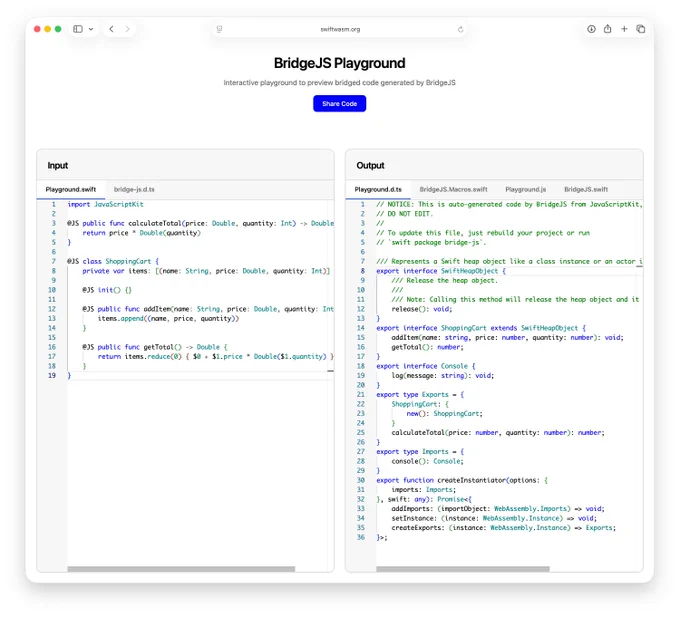Click 'export type Exports = {' line

pyautogui.click(x=420, y=395)
